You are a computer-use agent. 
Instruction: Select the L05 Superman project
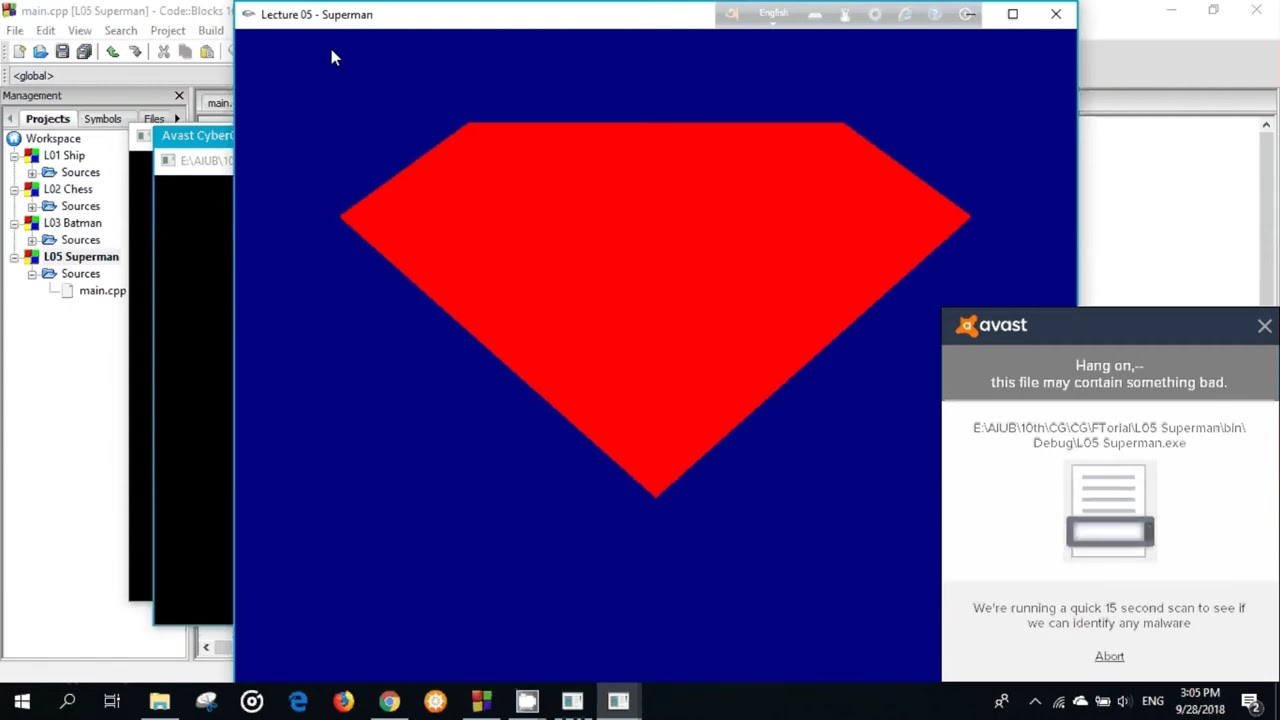(x=81, y=258)
